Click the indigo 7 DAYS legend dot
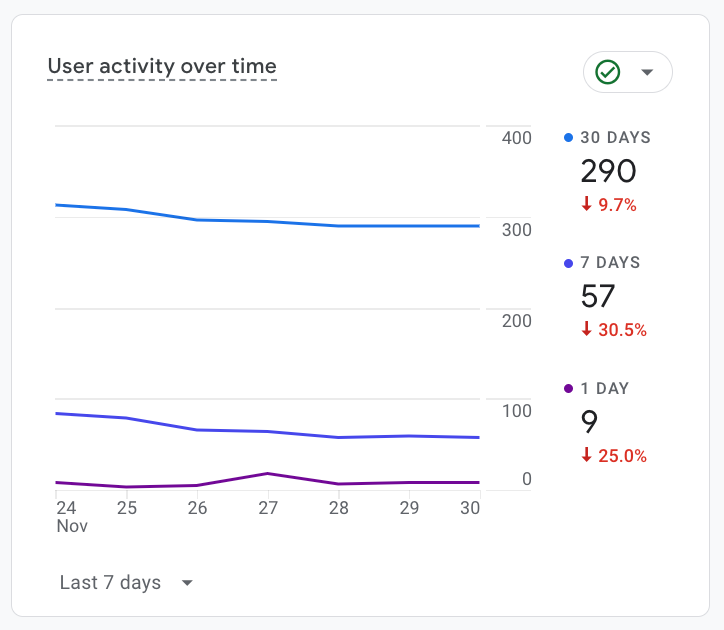724x630 pixels. tap(569, 263)
